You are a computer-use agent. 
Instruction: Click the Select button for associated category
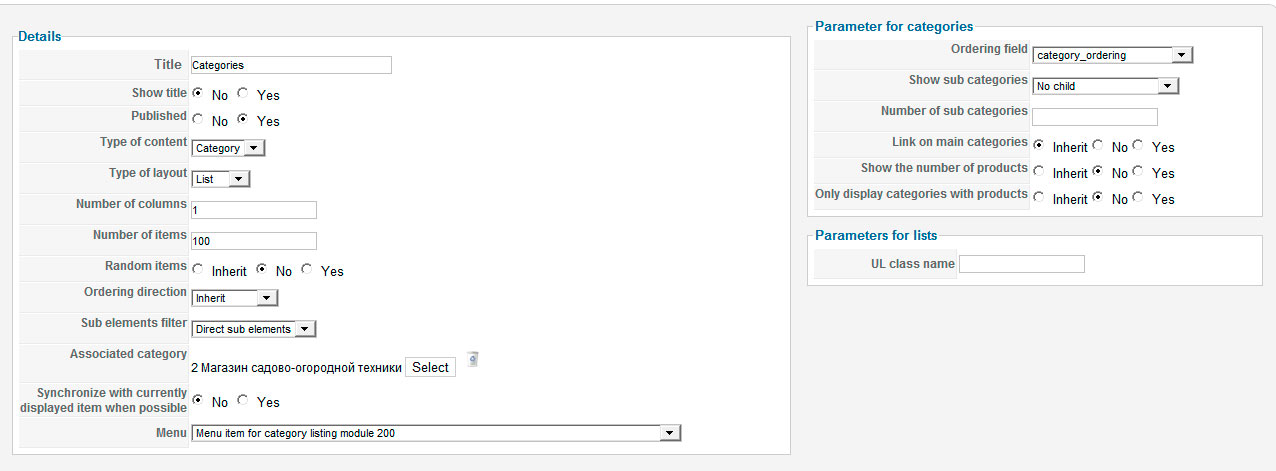430,367
